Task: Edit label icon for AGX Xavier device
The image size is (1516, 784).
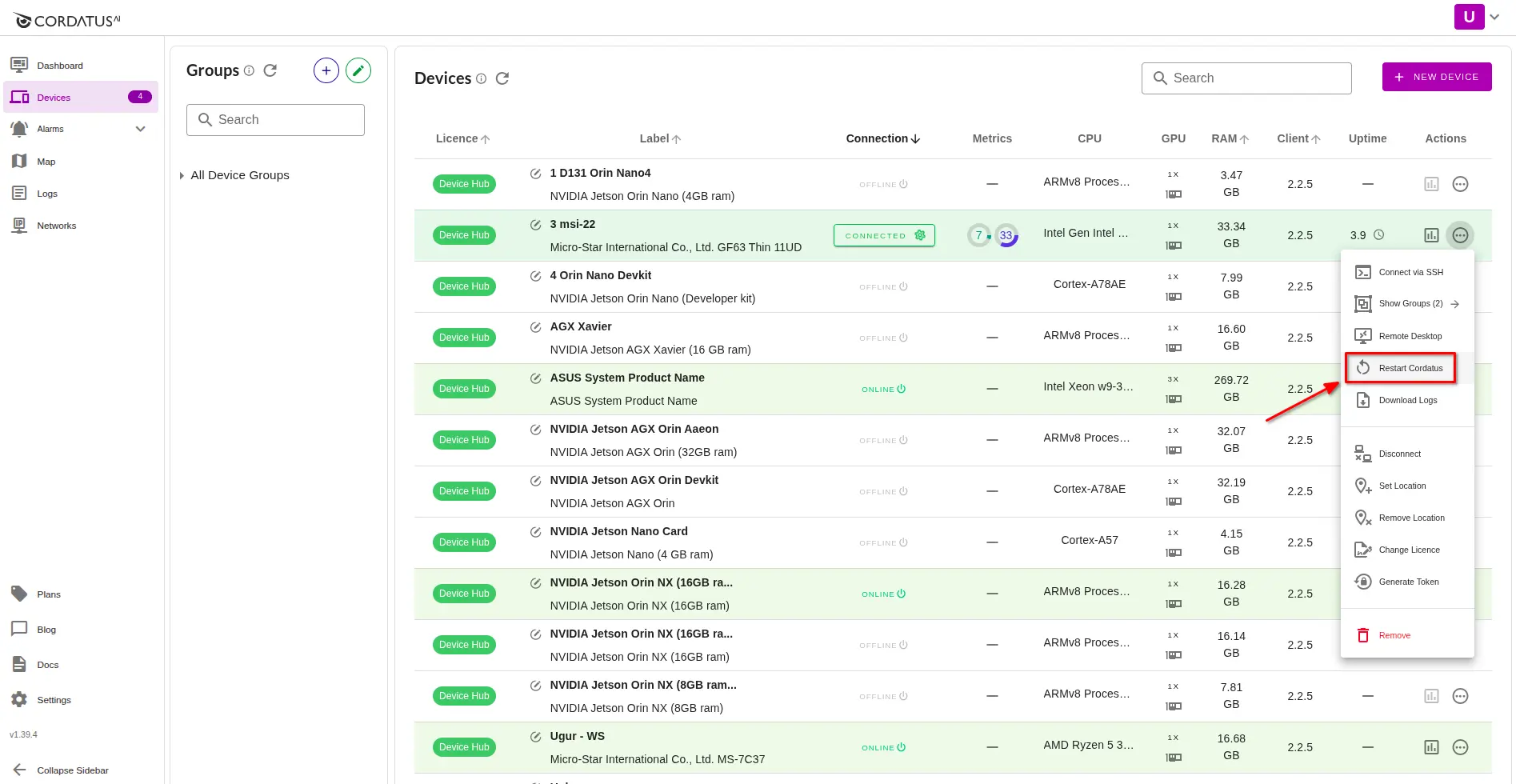Action: (x=535, y=327)
